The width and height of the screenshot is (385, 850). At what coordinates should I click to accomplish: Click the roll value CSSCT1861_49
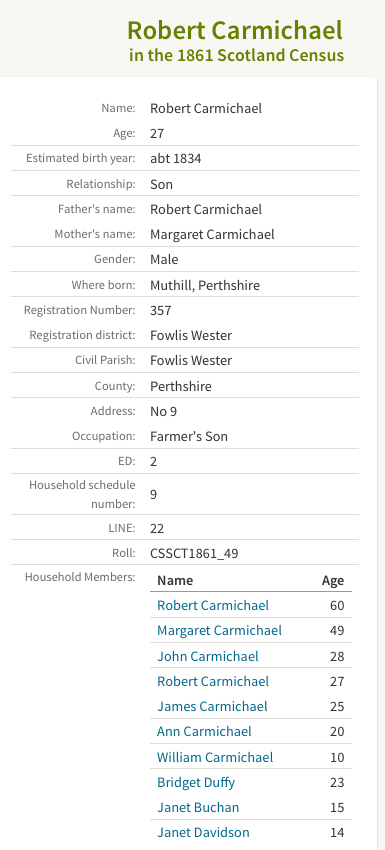tap(194, 553)
